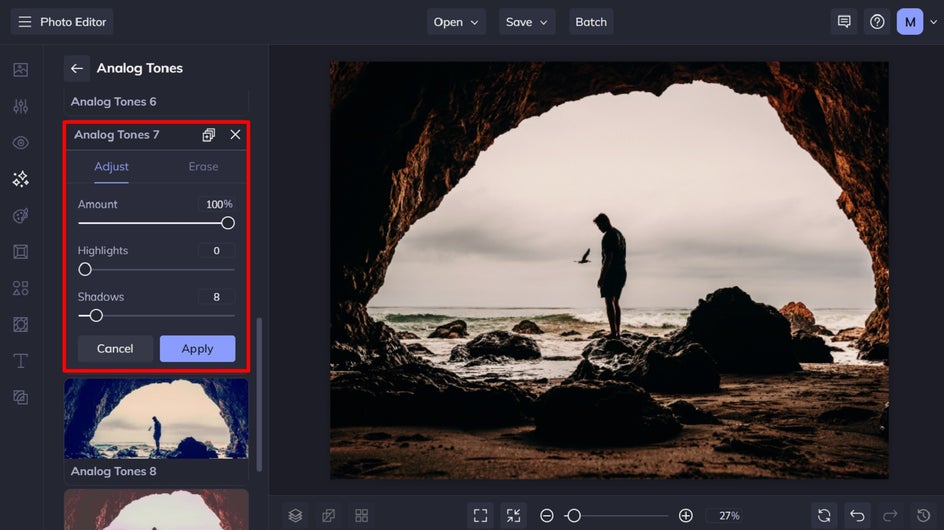Switch to the Erase tab

point(203,166)
